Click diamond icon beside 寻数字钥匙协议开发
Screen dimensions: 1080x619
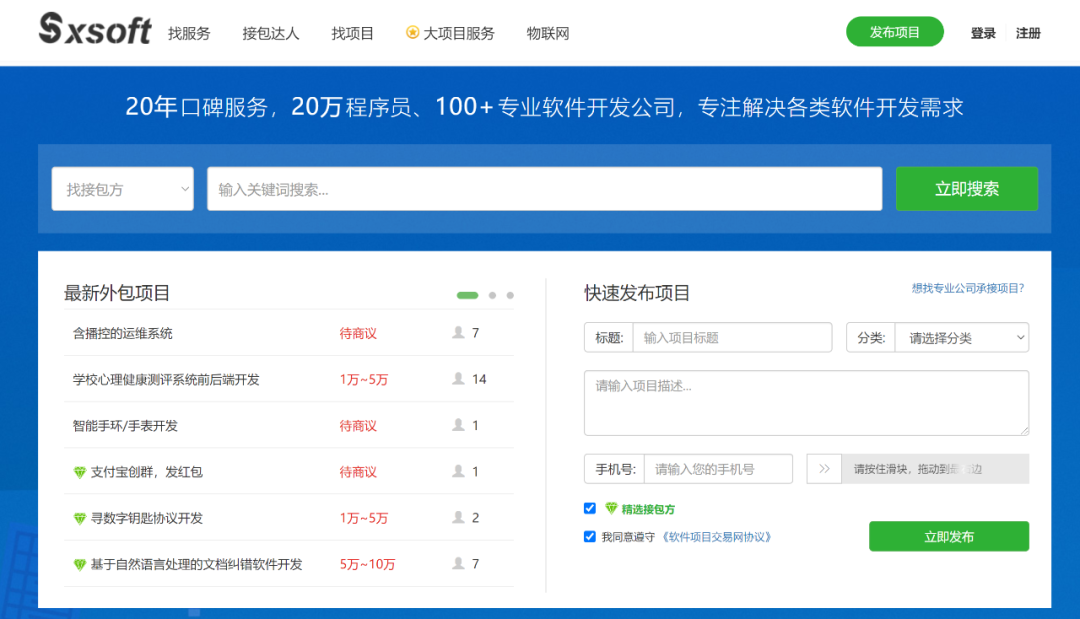(x=80, y=519)
